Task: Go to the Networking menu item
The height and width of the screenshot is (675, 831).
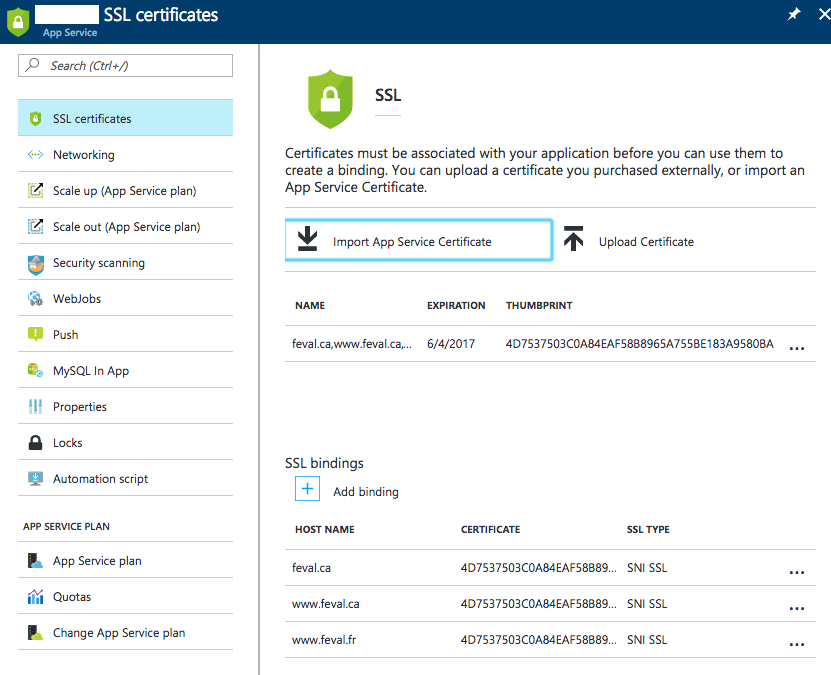Action: click(x=126, y=154)
